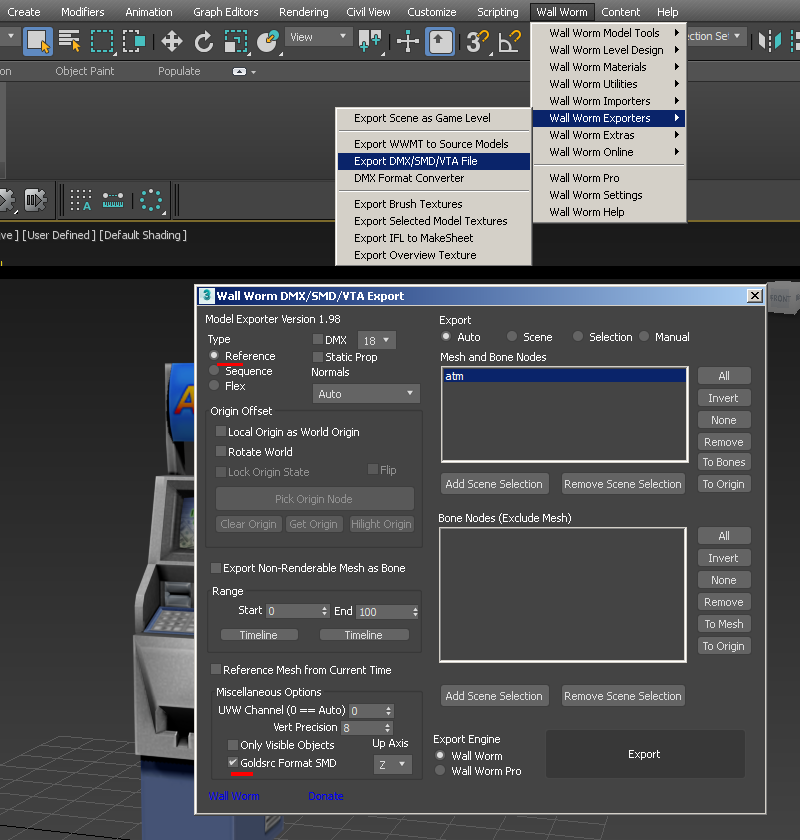800x840 pixels.
Task: Select atm in Mesh and Bone Nodes list
Action: pyautogui.click(x=565, y=376)
